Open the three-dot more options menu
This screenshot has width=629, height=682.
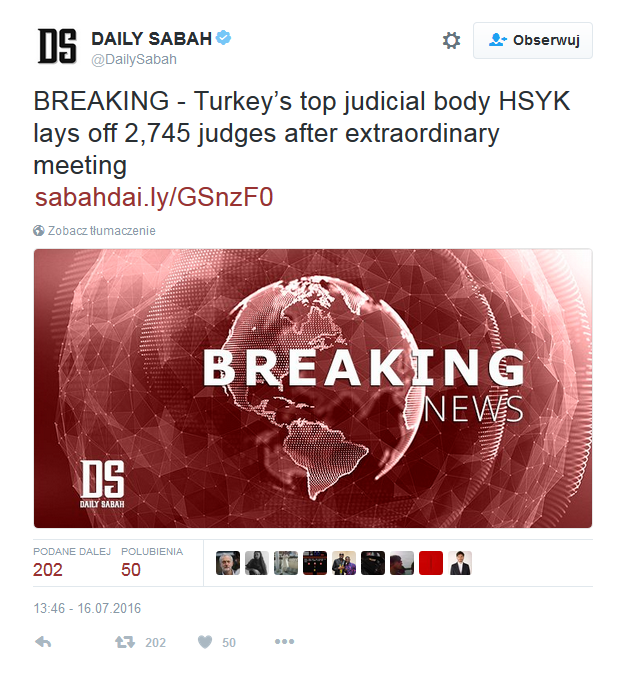click(284, 642)
